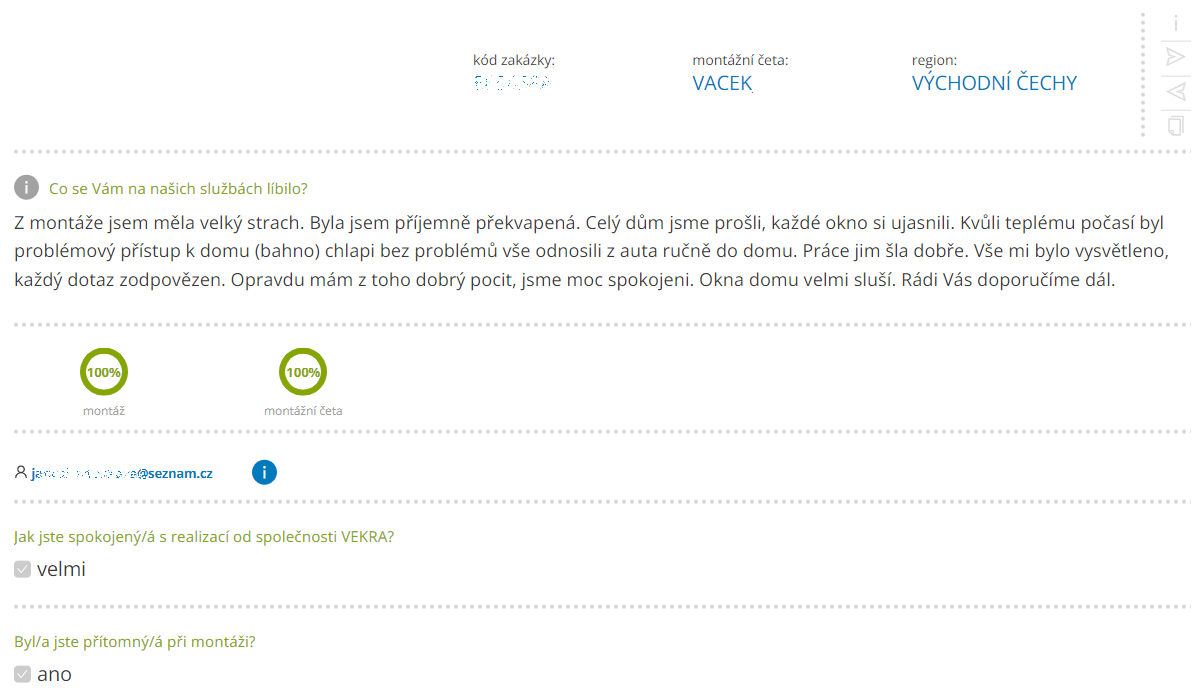This screenshot has height=699, width=1198.
Task: Open the VACEK montážní četa link
Action: pos(722,83)
